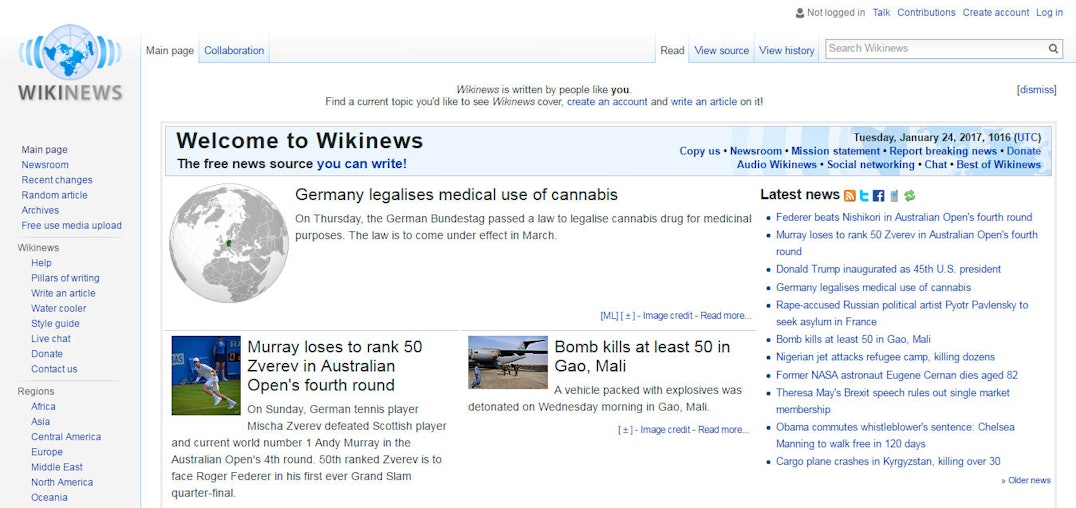Open Federer beats Nishikori in Latest news
1076x508 pixels.
pos(904,217)
